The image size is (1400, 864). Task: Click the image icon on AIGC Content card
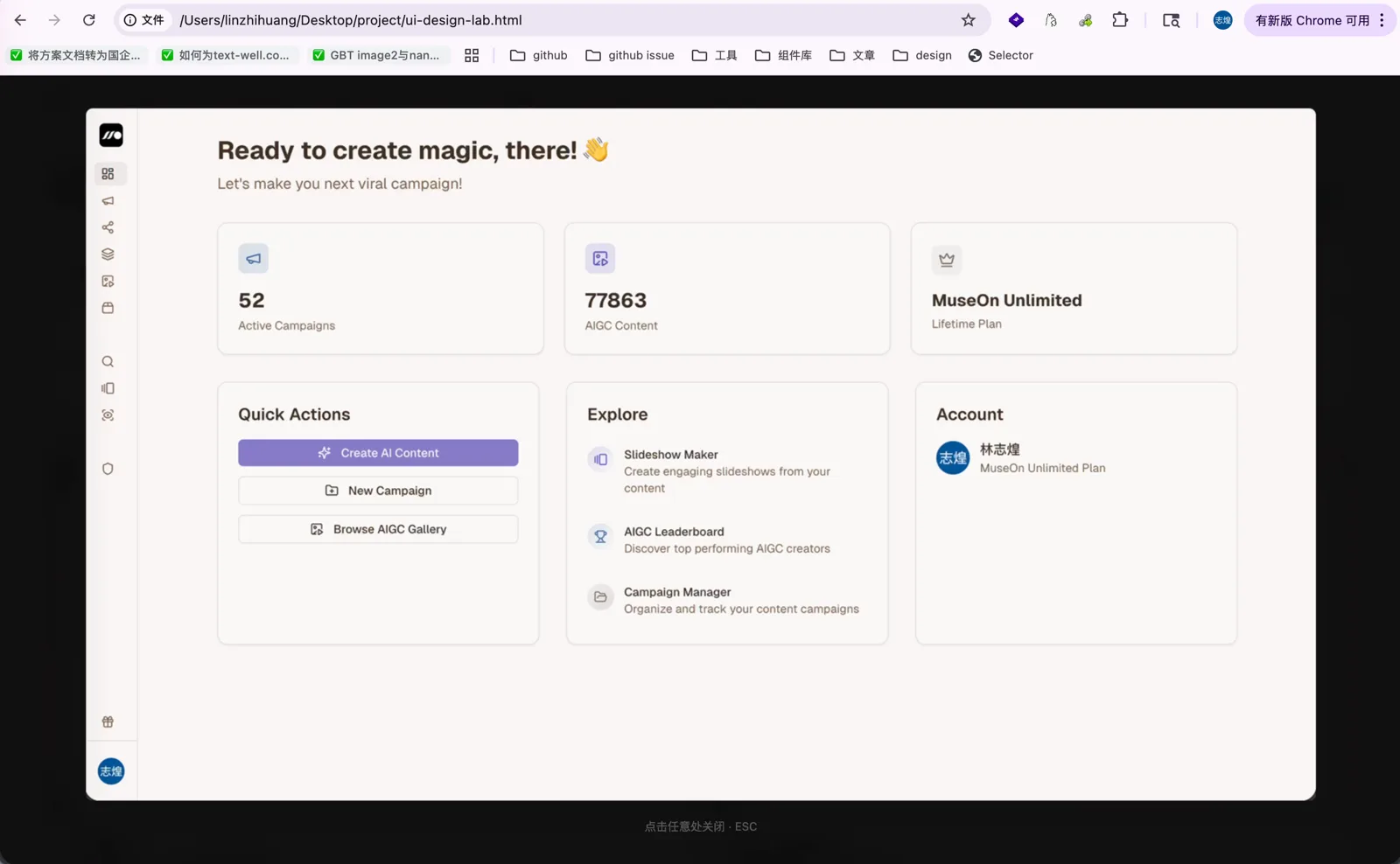click(x=600, y=259)
